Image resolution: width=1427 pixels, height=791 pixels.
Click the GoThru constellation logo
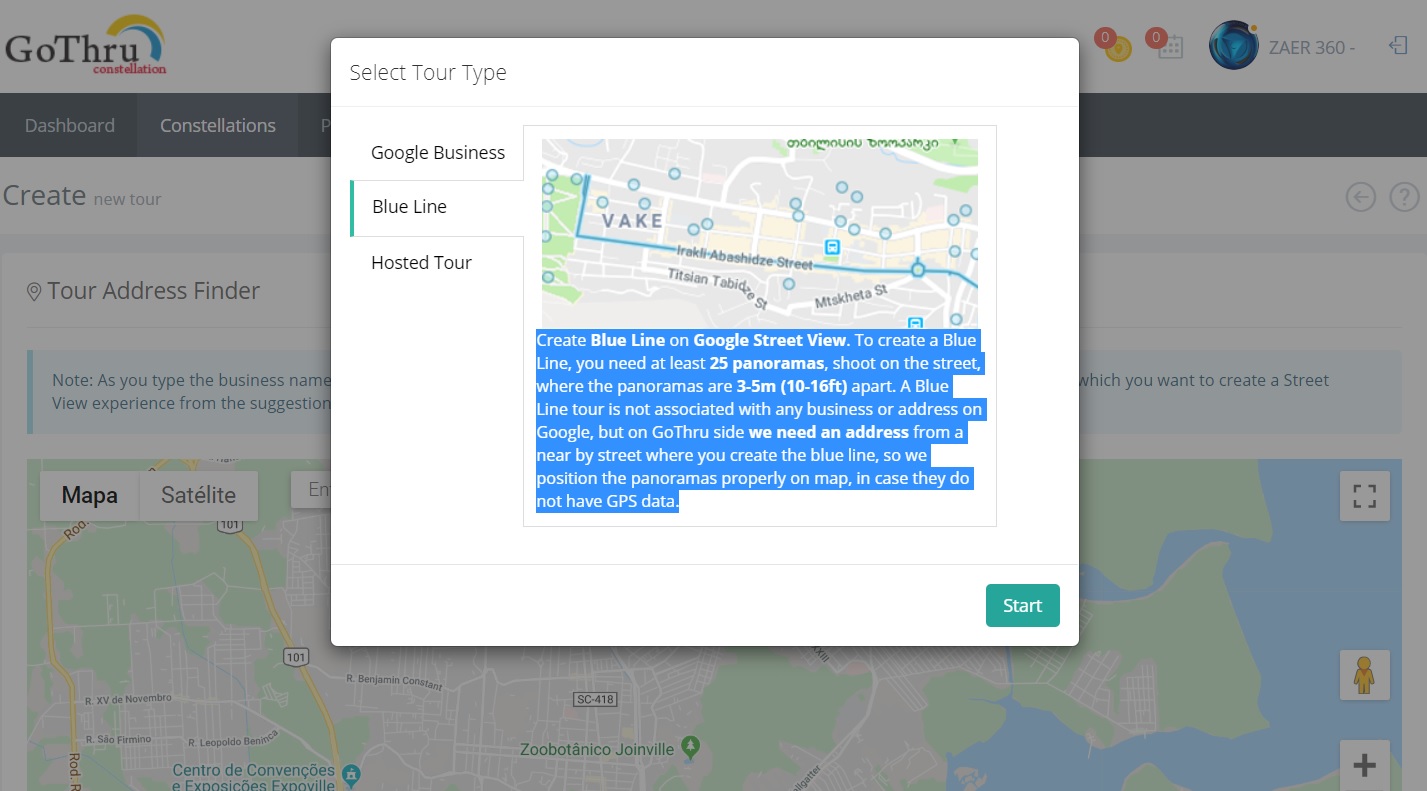point(85,46)
